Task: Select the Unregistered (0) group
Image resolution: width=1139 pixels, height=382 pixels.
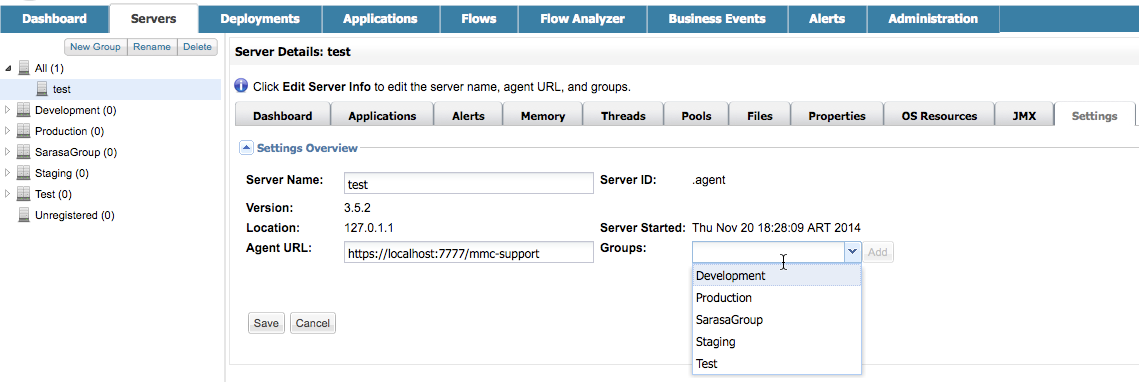Action: tap(74, 215)
